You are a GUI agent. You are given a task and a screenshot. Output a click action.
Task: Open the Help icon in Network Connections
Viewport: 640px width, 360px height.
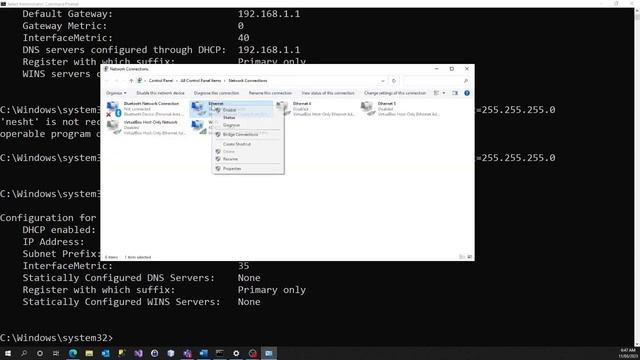coord(467,93)
